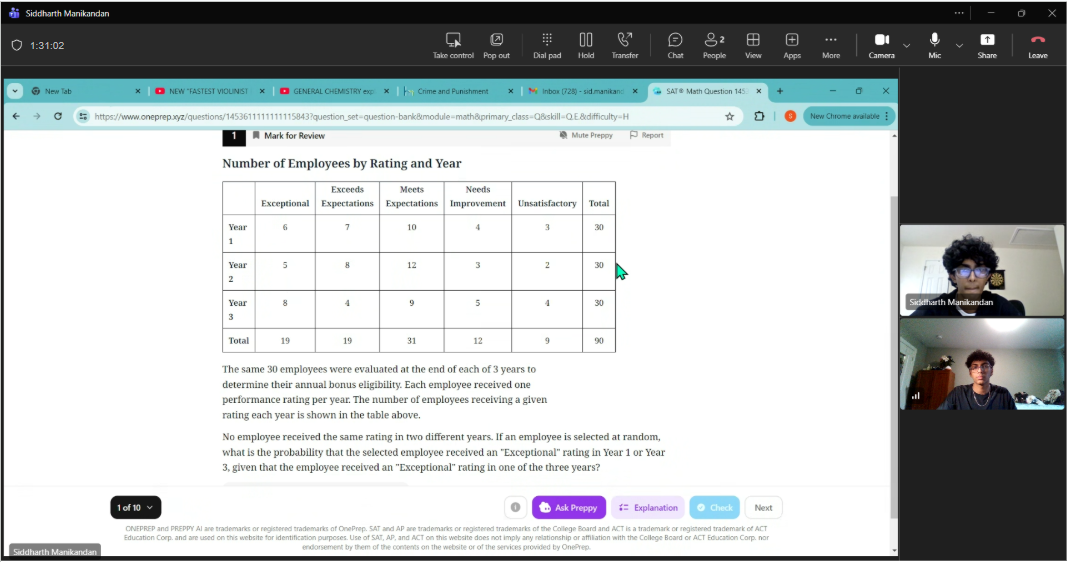
Task: Reload the oneprep page
Action: tap(58, 116)
